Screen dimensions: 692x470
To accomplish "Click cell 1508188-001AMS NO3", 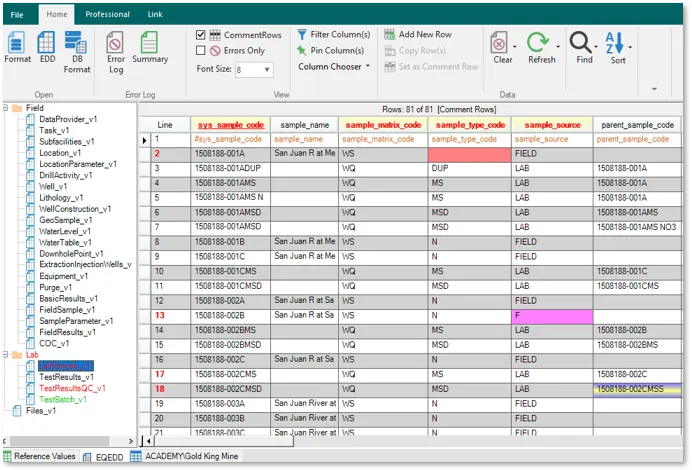I will point(638,227).
